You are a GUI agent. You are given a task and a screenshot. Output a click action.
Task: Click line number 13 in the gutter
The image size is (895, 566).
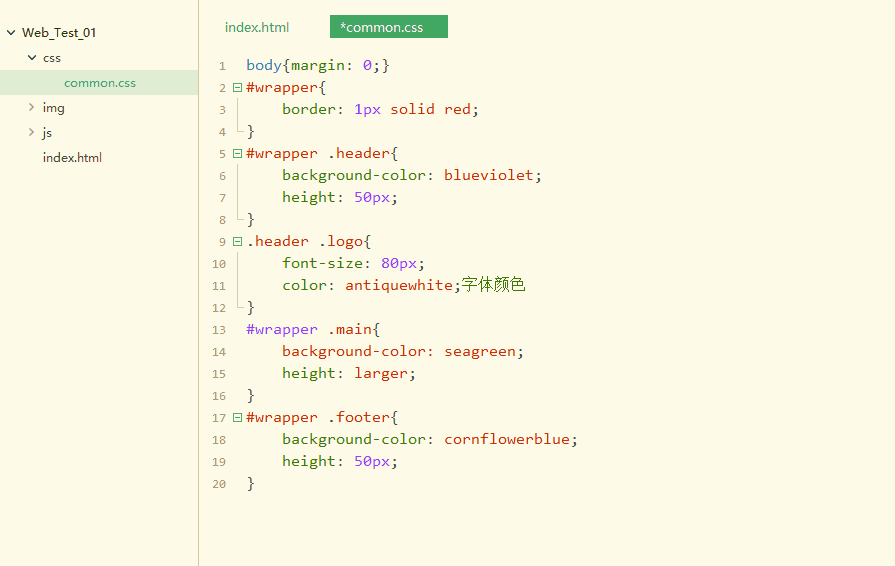[x=219, y=330]
